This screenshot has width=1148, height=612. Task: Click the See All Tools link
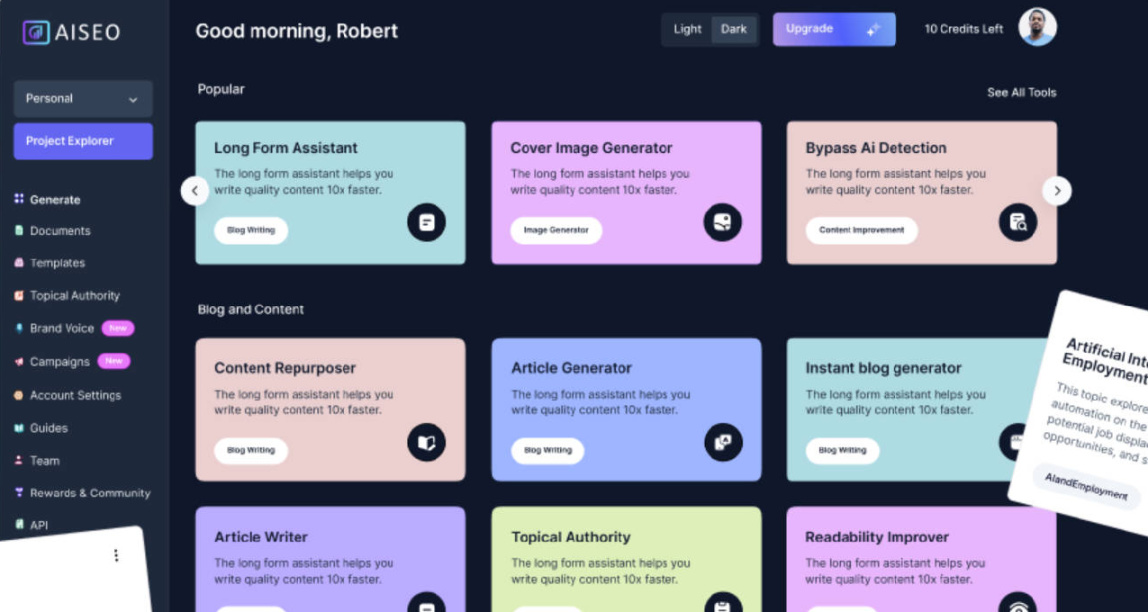coord(1021,93)
